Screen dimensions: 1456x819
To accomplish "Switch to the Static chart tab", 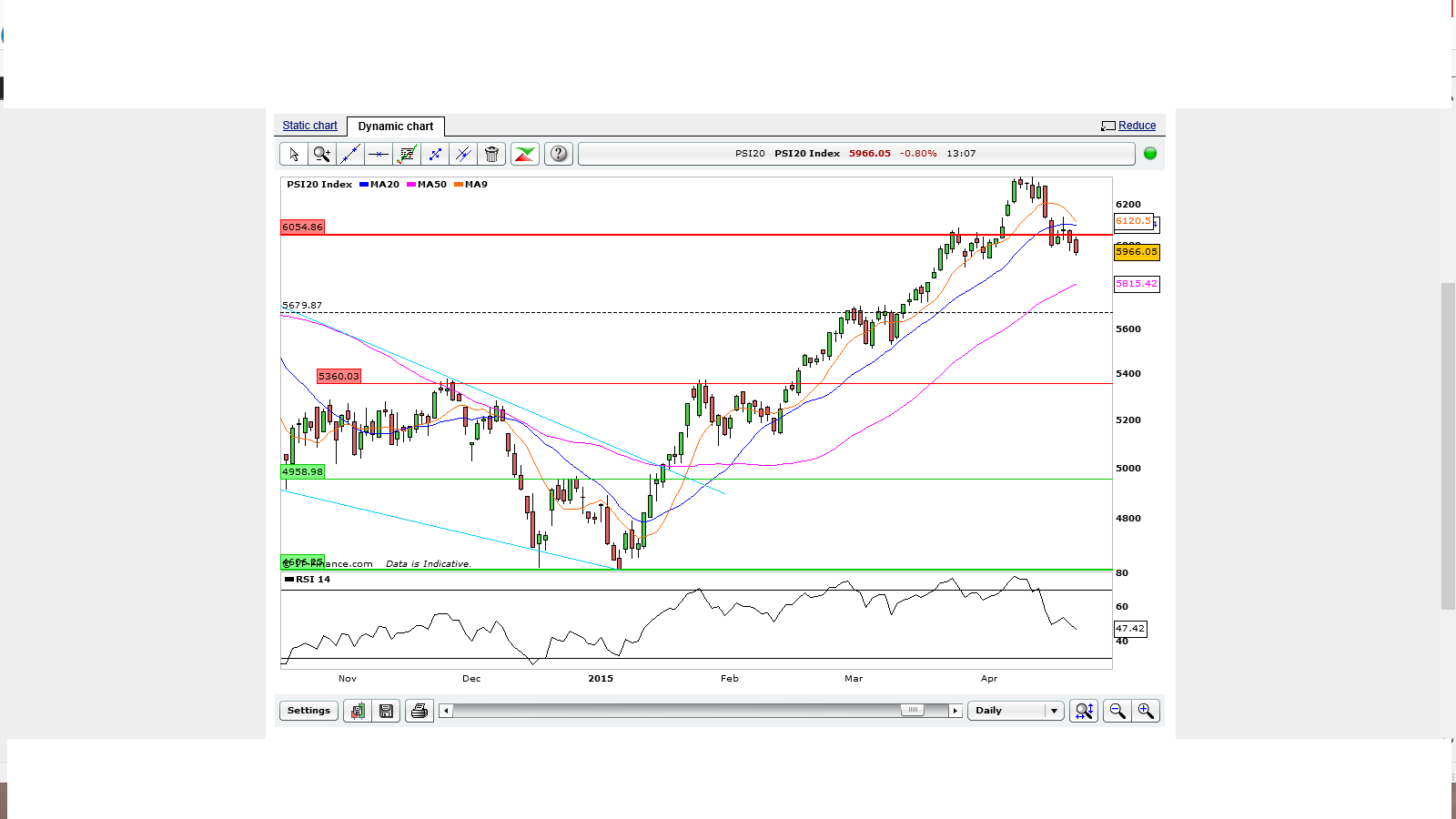I will (x=309, y=126).
